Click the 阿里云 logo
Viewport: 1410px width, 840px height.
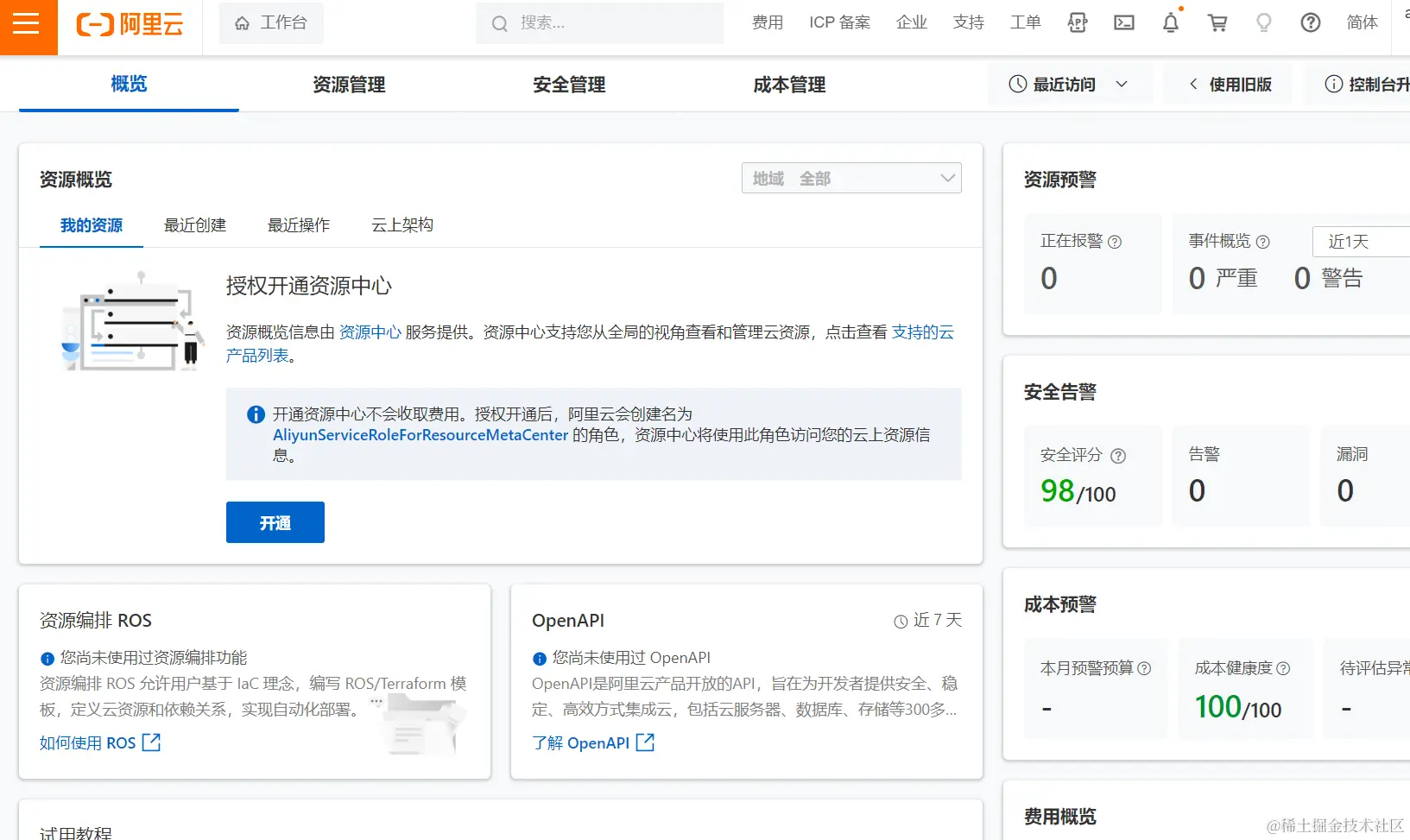130,24
